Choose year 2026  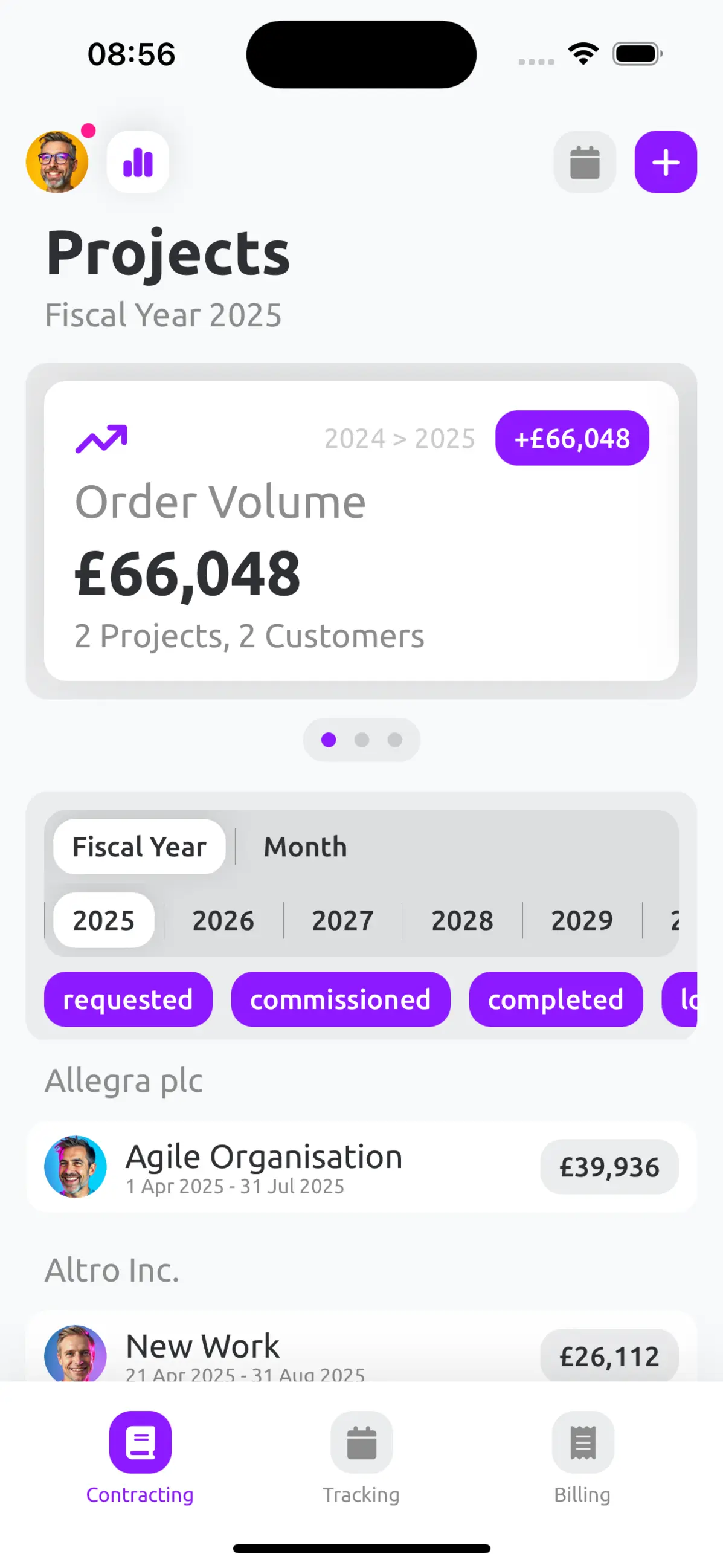[x=223, y=920]
